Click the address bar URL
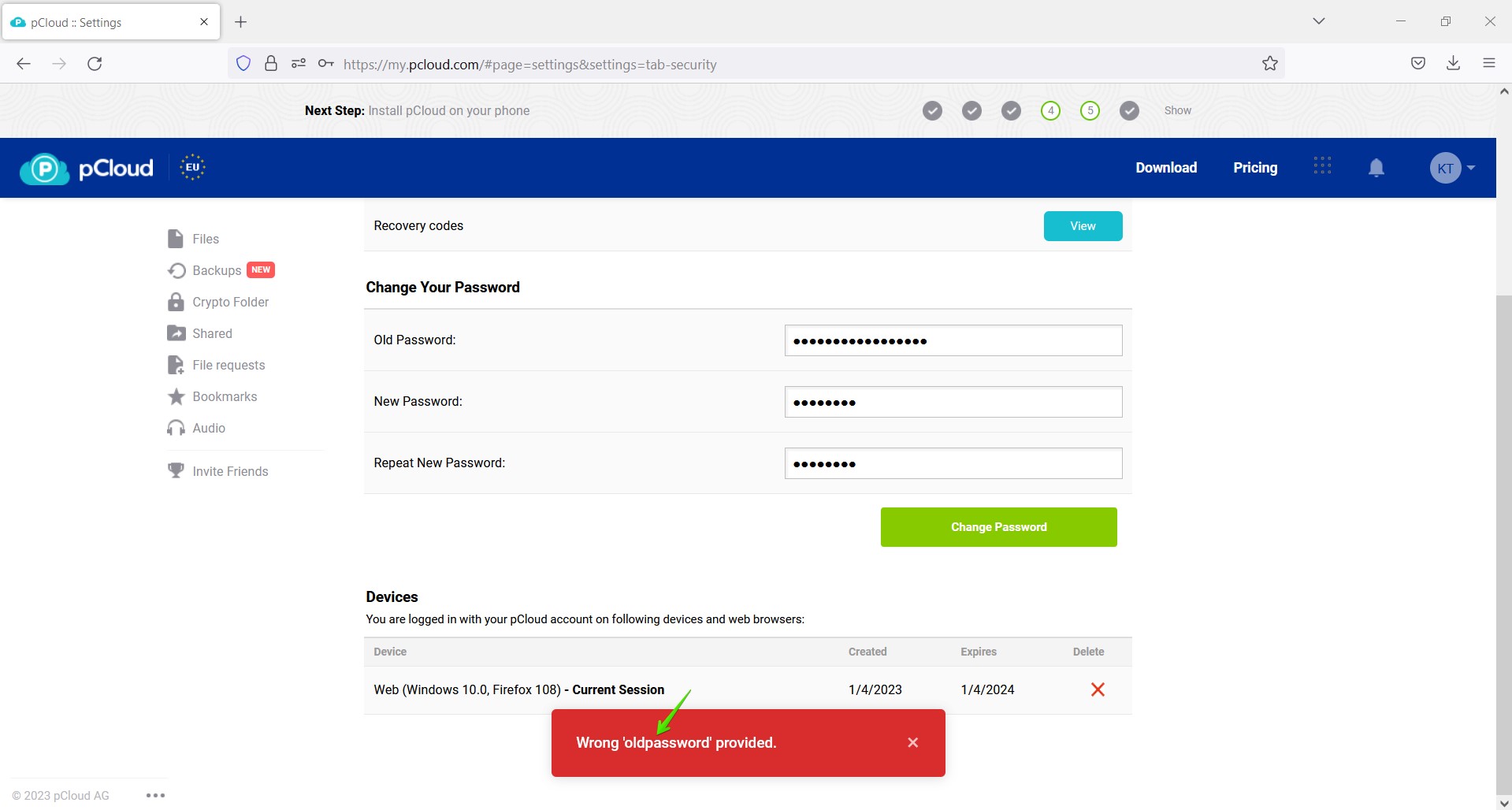 (x=529, y=65)
